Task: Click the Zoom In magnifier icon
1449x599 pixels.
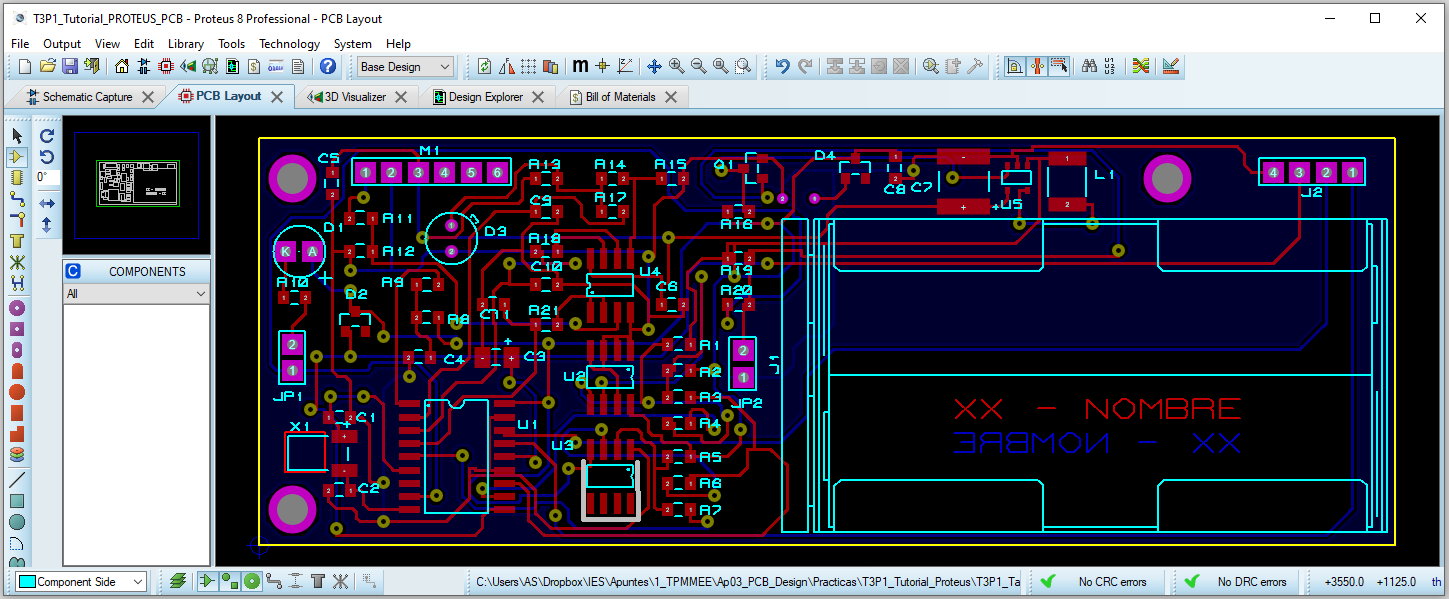Action: point(677,67)
